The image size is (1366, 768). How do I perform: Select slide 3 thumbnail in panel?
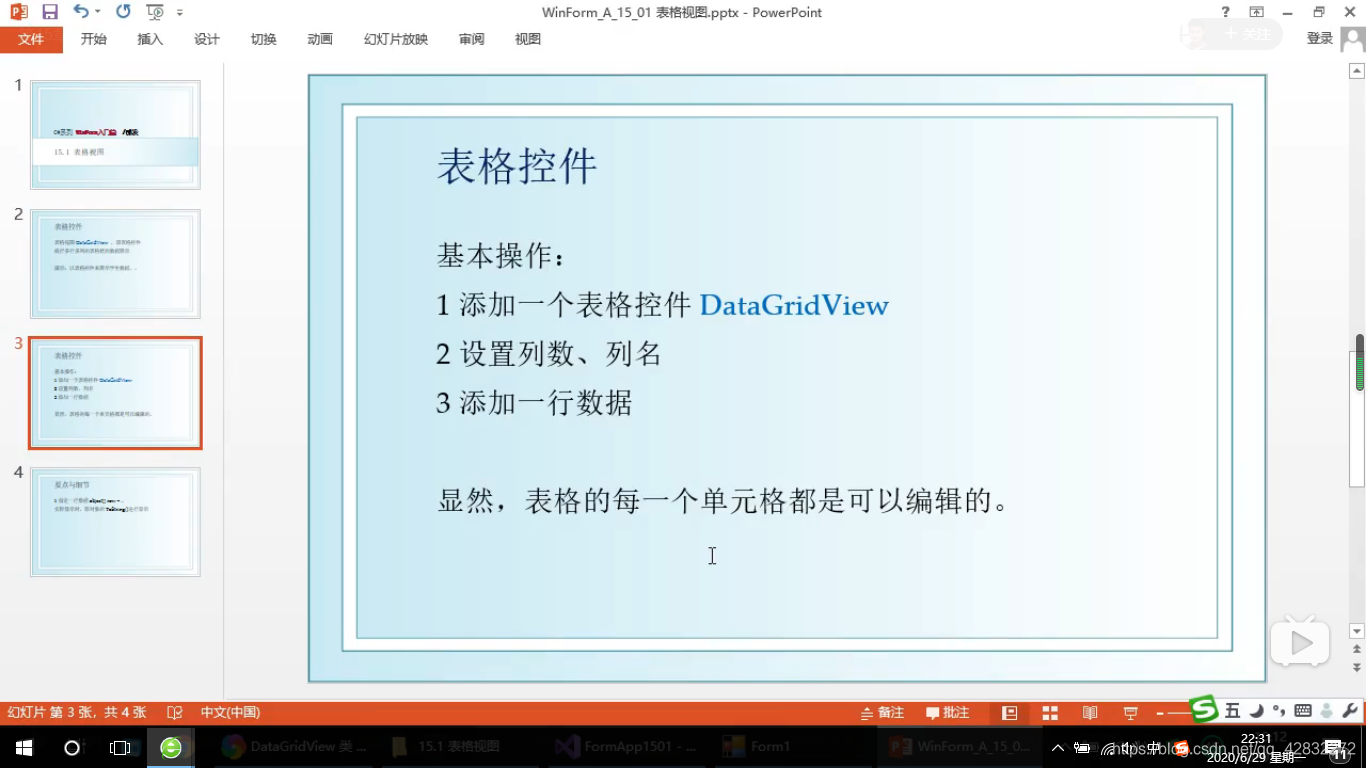115,393
